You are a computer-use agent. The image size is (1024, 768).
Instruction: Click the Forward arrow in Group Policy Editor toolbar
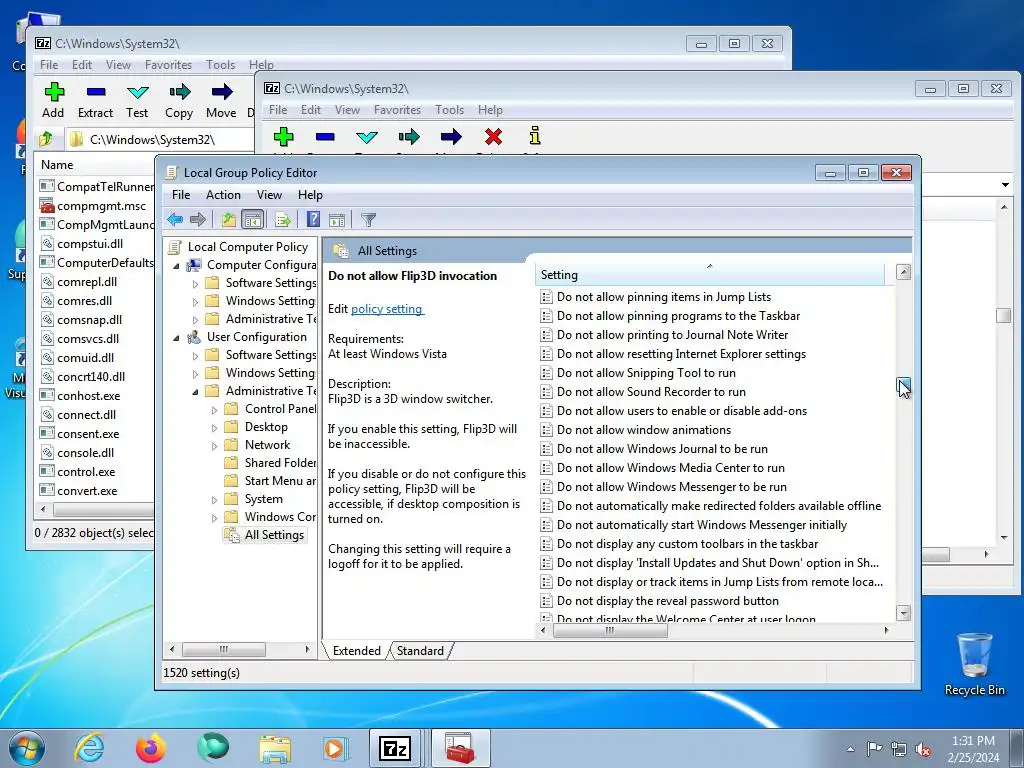[197, 219]
